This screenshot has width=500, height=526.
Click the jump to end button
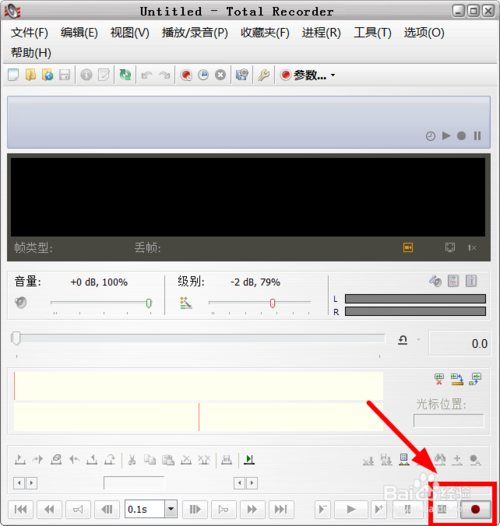click(281, 509)
